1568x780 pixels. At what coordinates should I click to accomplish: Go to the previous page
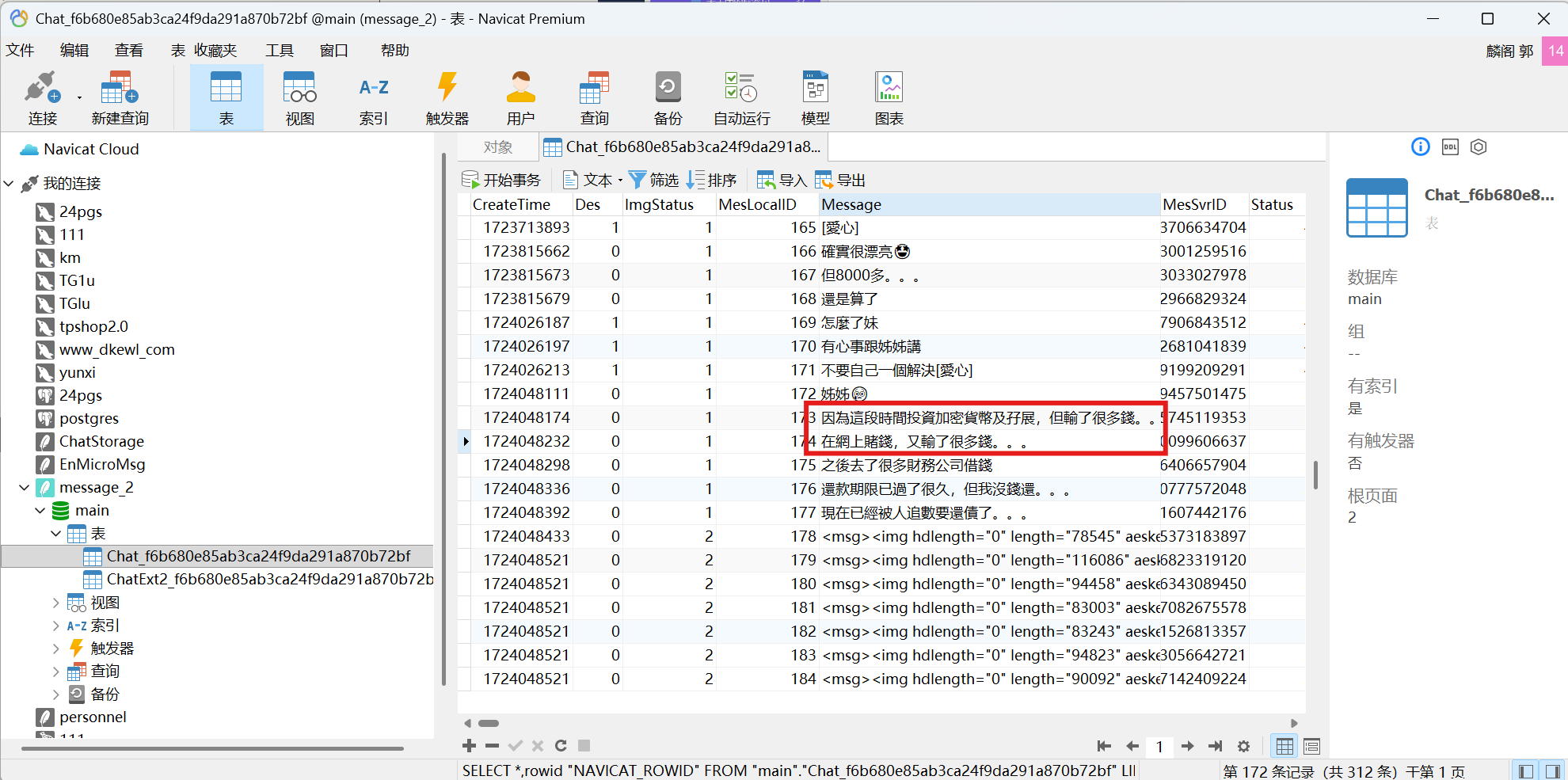pos(1132,746)
